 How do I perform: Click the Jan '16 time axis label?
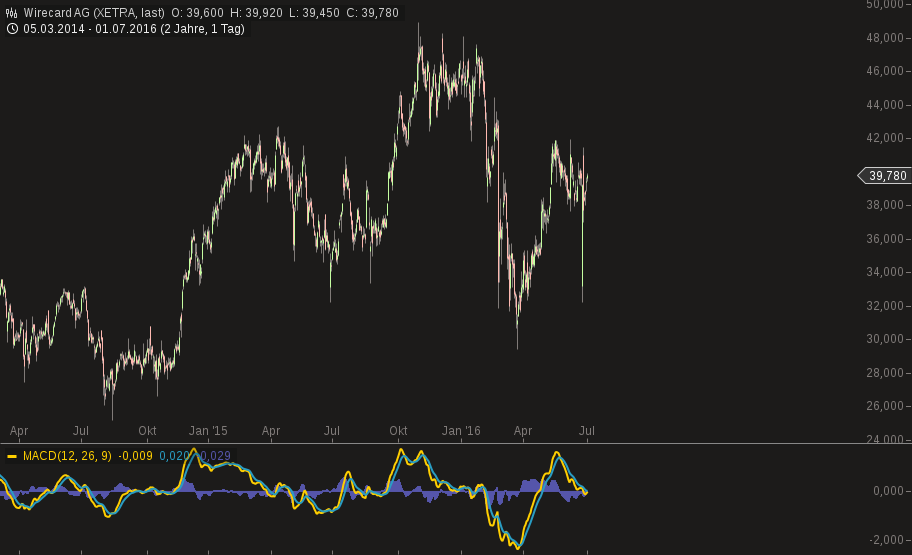(x=461, y=431)
